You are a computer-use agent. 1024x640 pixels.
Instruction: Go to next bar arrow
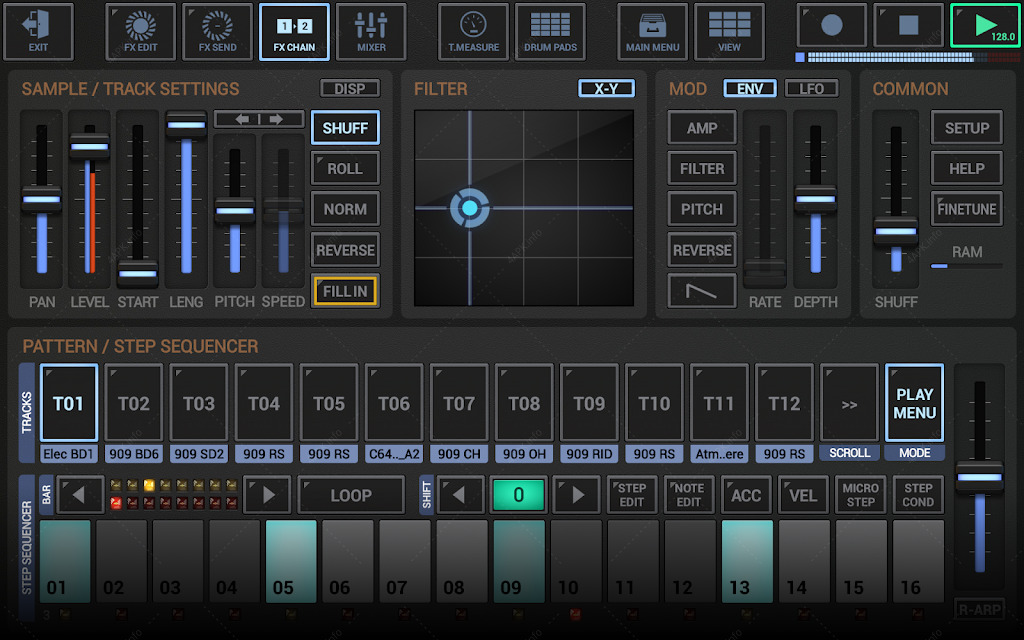click(x=267, y=495)
